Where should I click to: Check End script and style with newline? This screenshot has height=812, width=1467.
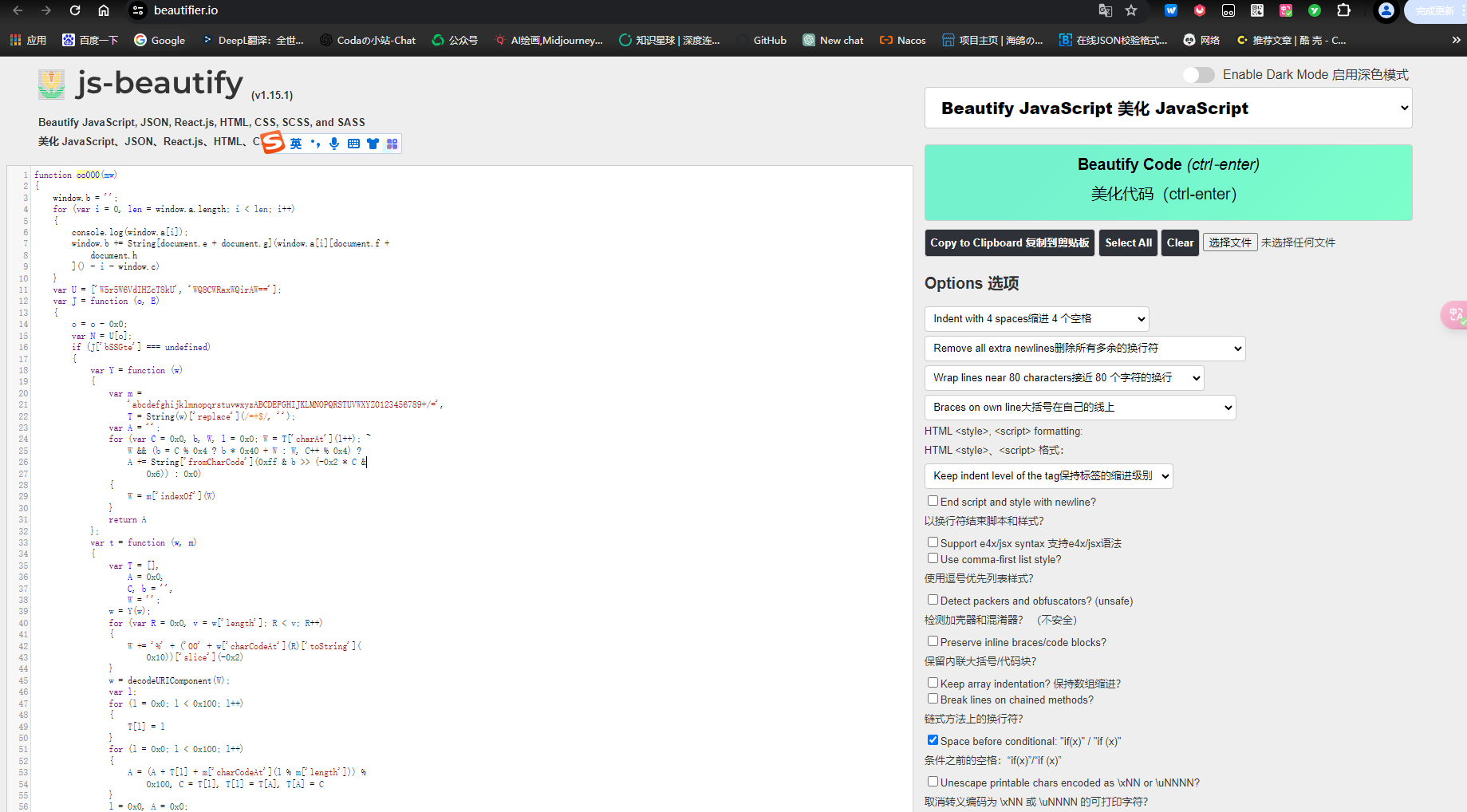pos(933,501)
